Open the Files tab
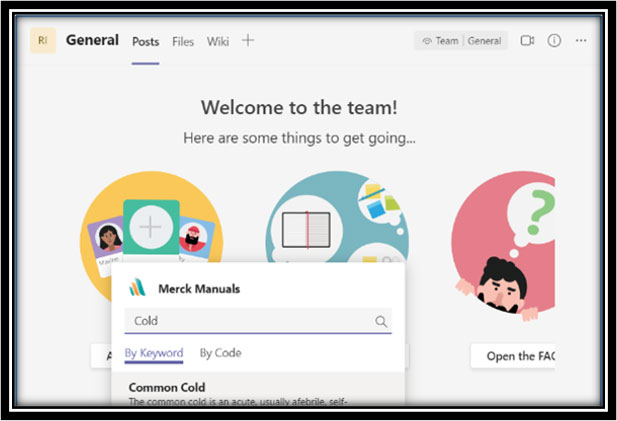This screenshot has width=617, height=421. [183, 42]
